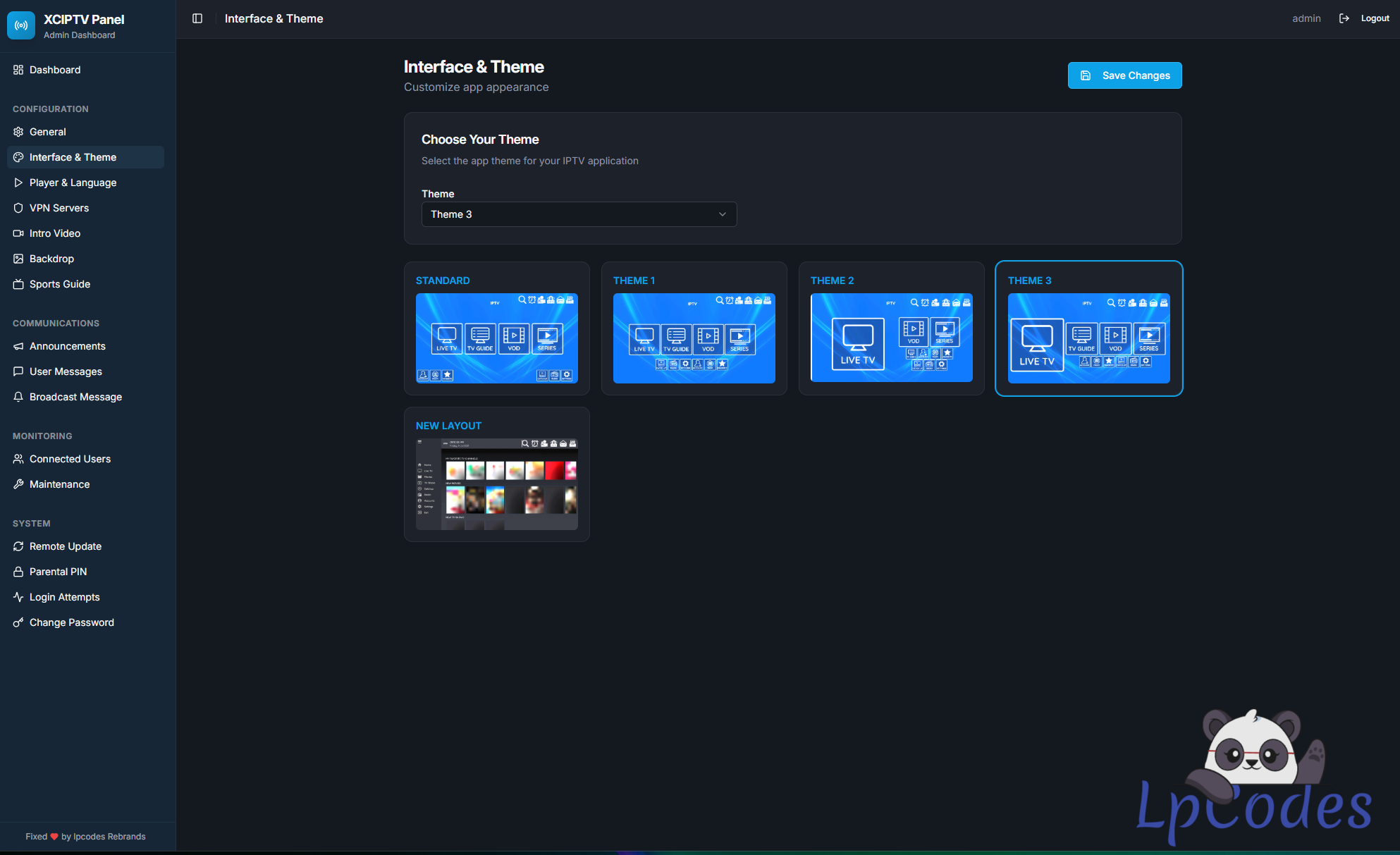1400x855 pixels.
Task: Select the Standard theme card
Action: tap(496, 328)
